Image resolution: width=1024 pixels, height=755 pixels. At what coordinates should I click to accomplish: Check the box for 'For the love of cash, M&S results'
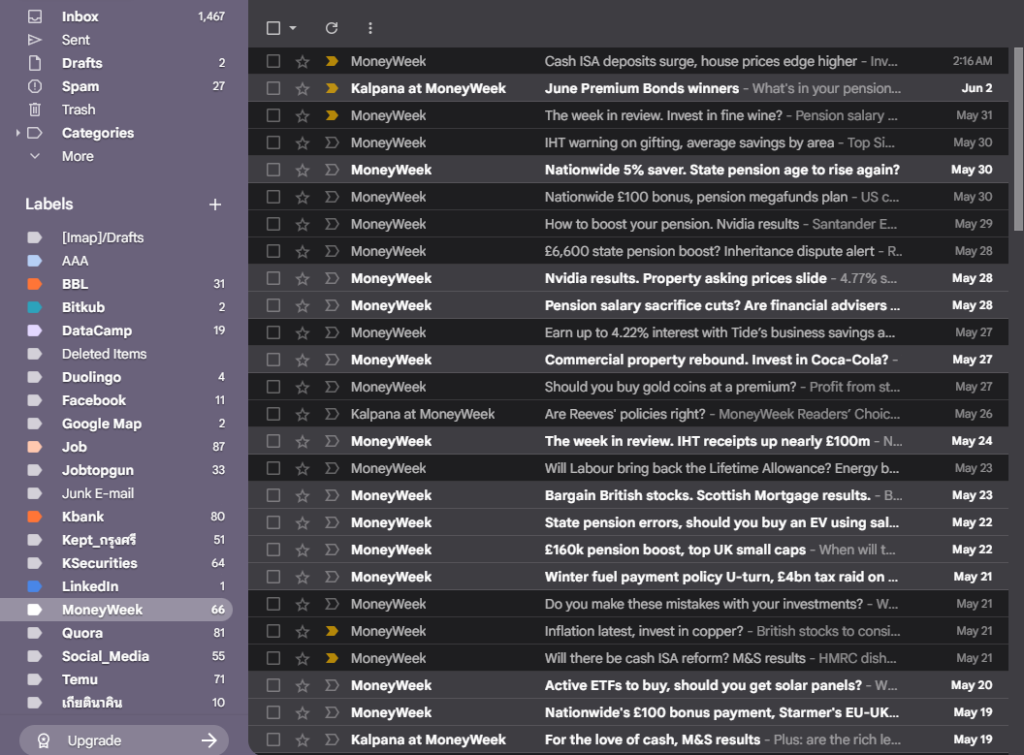point(274,740)
